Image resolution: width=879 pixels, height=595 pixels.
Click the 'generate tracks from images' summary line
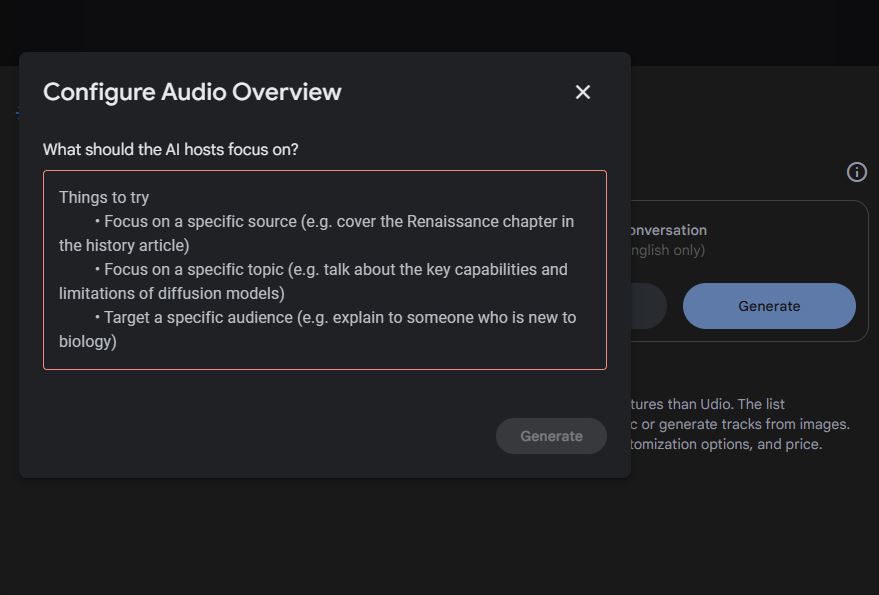point(740,424)
